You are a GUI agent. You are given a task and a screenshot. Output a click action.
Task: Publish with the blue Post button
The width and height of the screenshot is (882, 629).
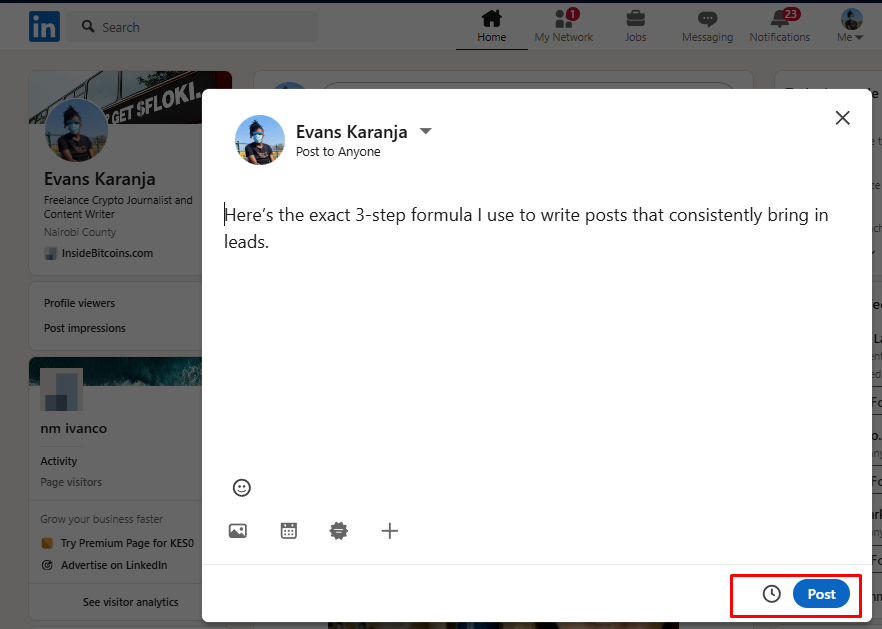821,594
